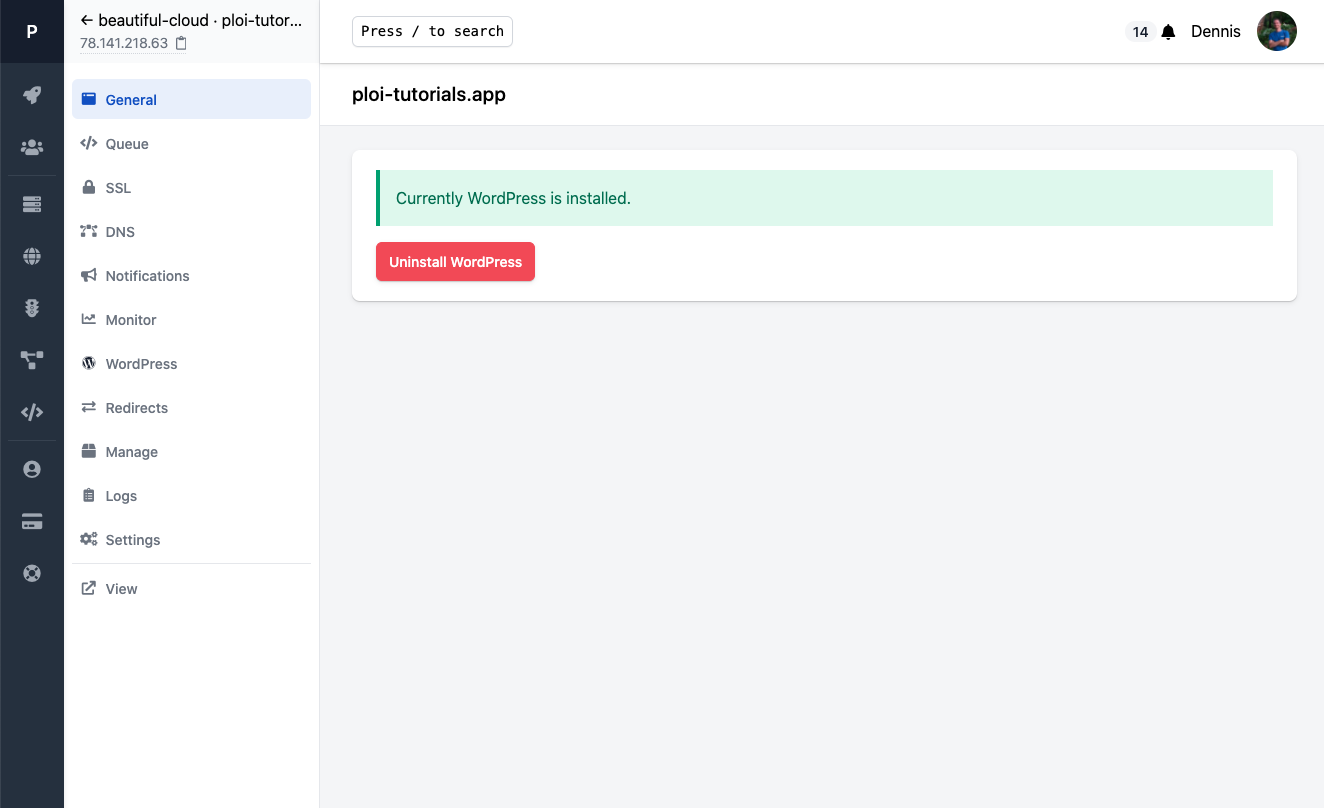
Task: Open the credit card billing icon
Action: (x=32, y=521)
